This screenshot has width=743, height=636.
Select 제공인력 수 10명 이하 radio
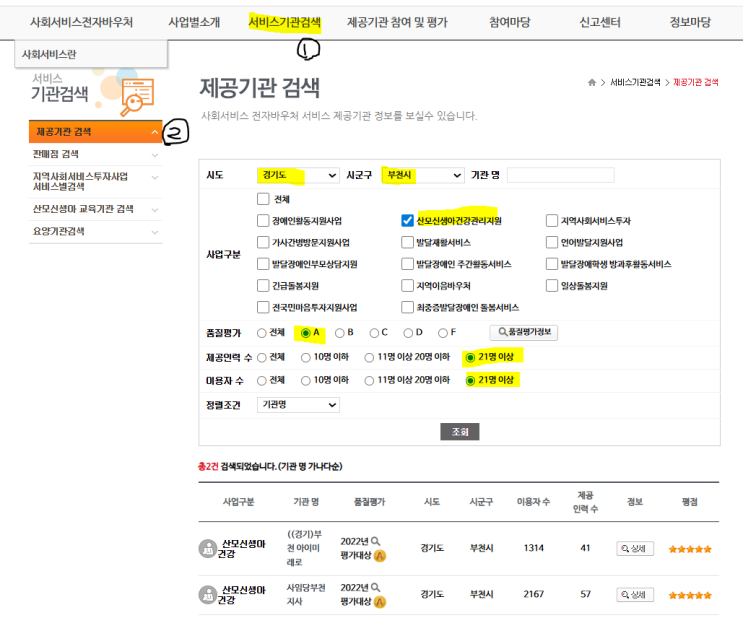click(x=306, y=358)
